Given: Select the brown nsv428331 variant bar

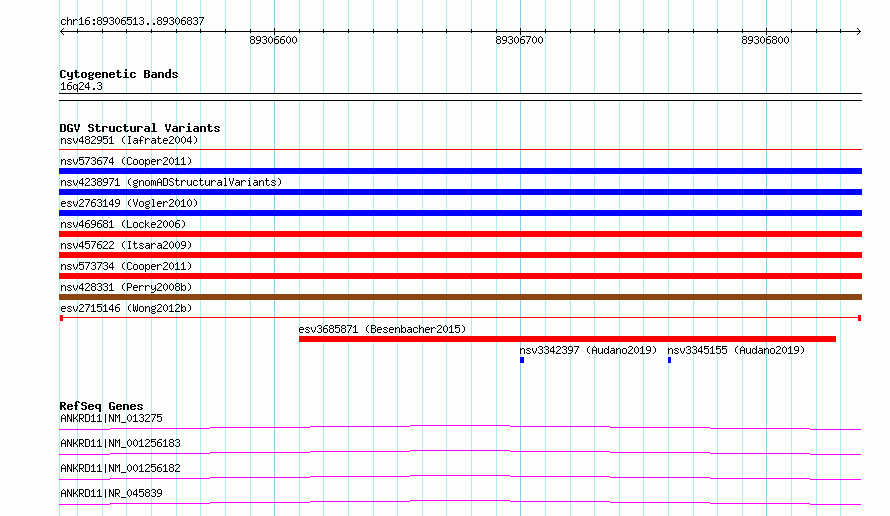Looking at the screenshot, I should pyautogui.click(x=460, y=297).
